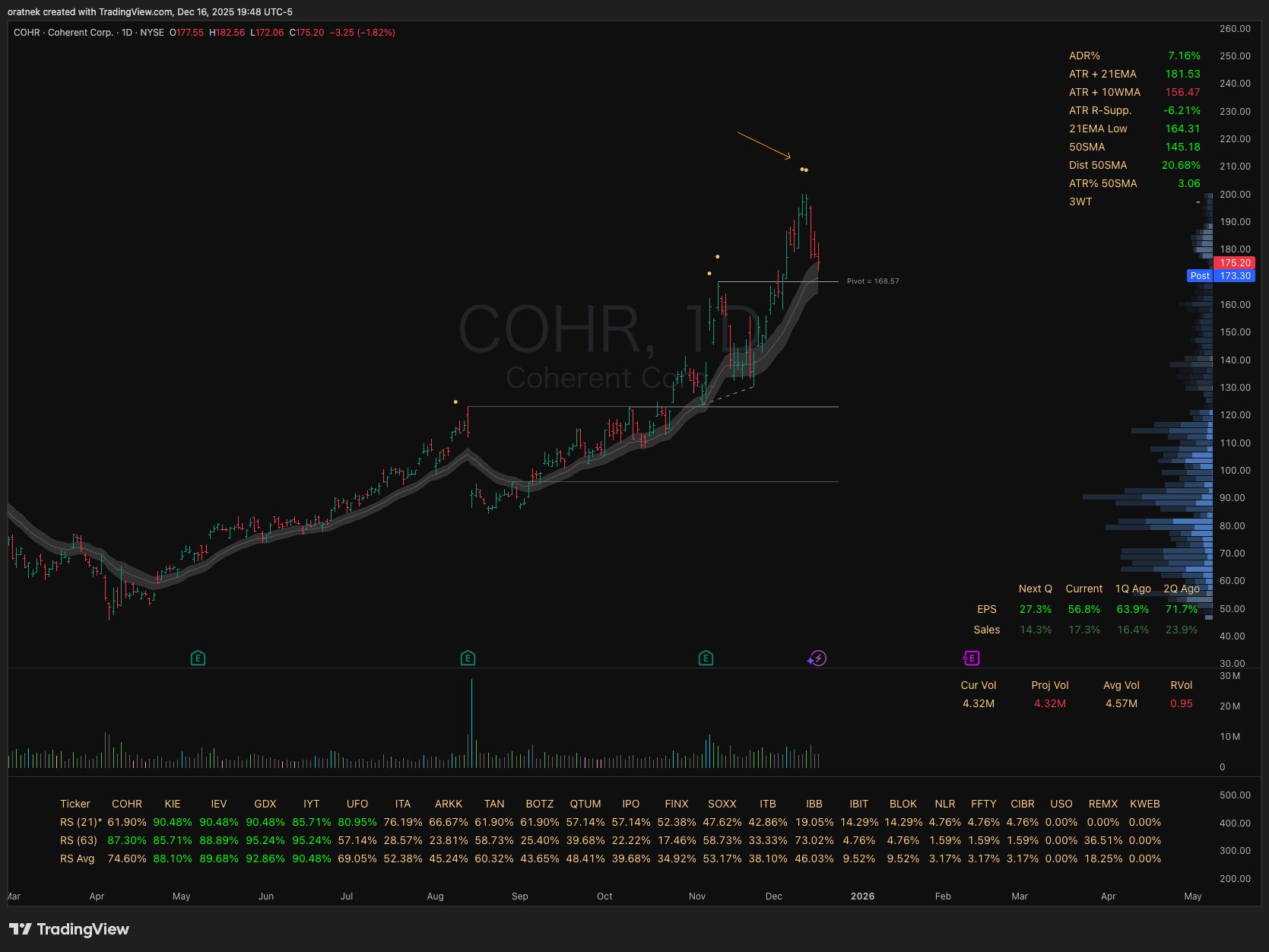Viewport: 1269px width, 952px height.
Task: Select the 'ATR% 50SMA' label
Action: 1102,183
